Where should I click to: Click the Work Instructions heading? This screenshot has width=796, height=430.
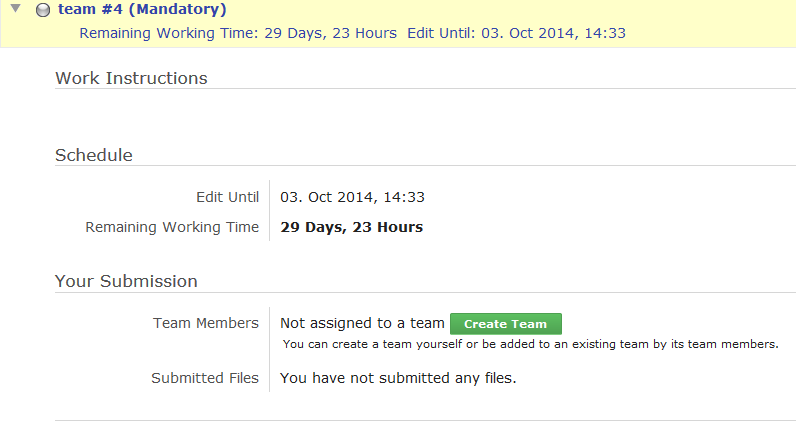tap(131, 78)
